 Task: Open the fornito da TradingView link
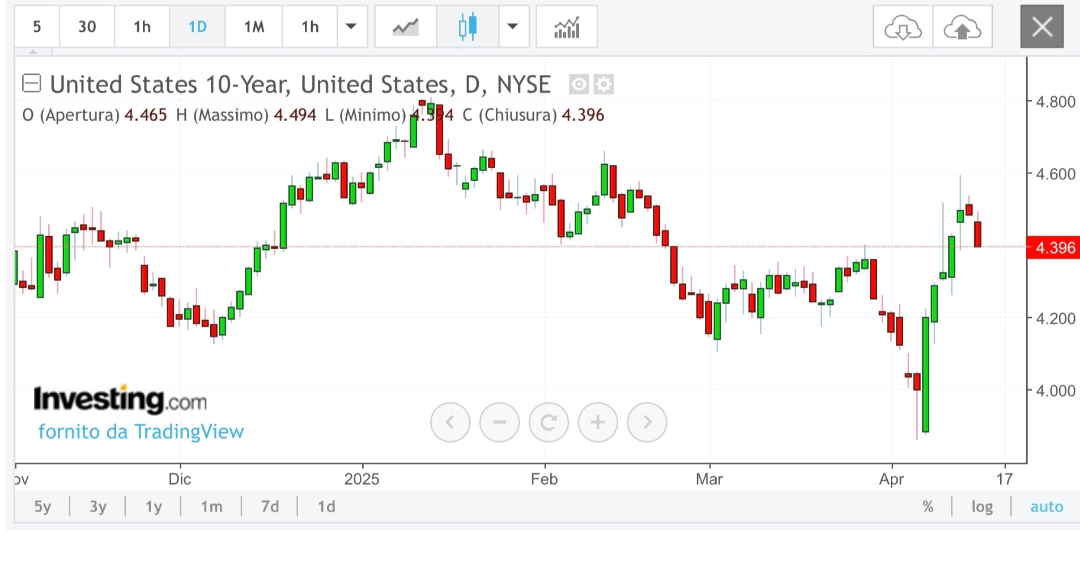tap(141, 432)
